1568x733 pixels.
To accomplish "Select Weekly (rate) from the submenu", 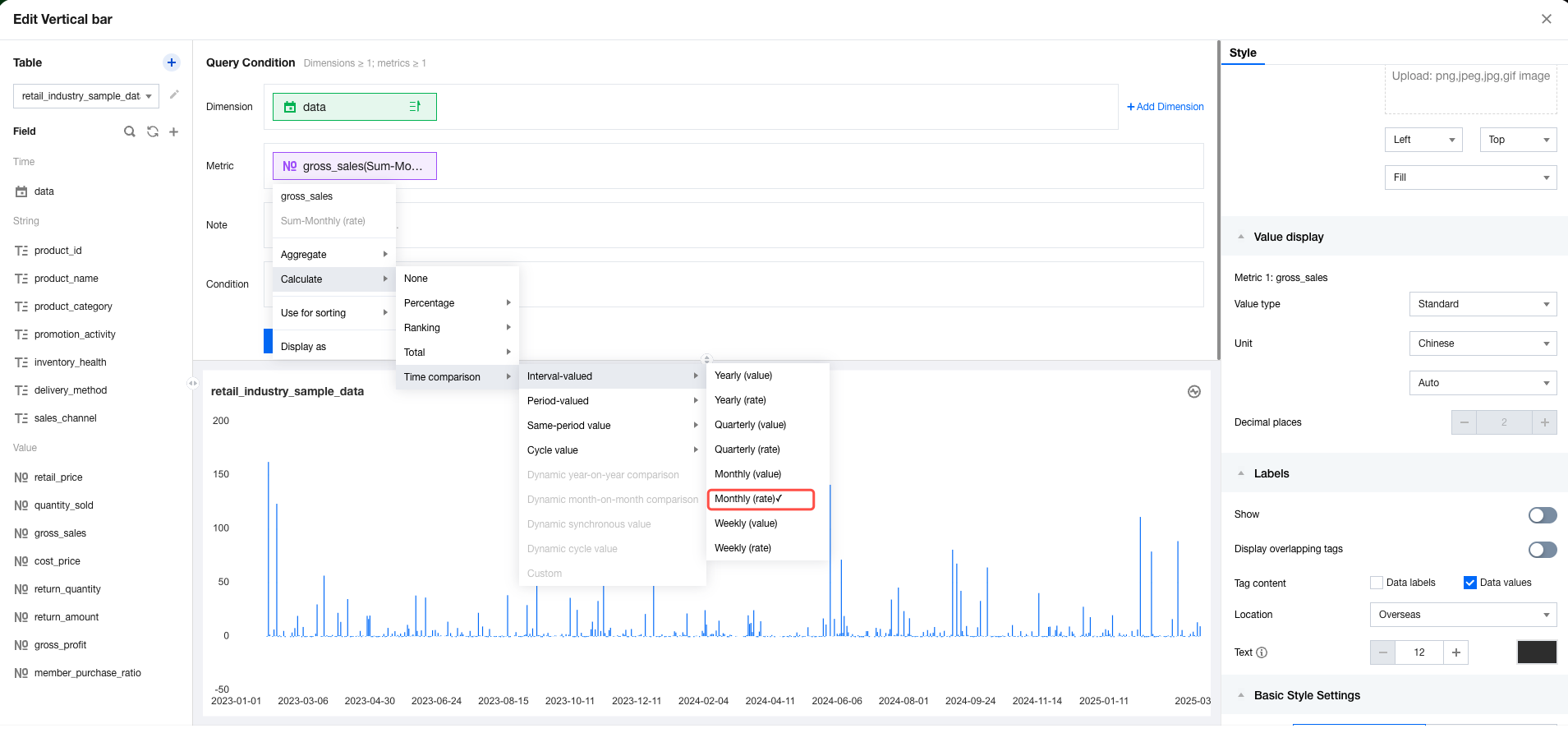I will [743, 548].
